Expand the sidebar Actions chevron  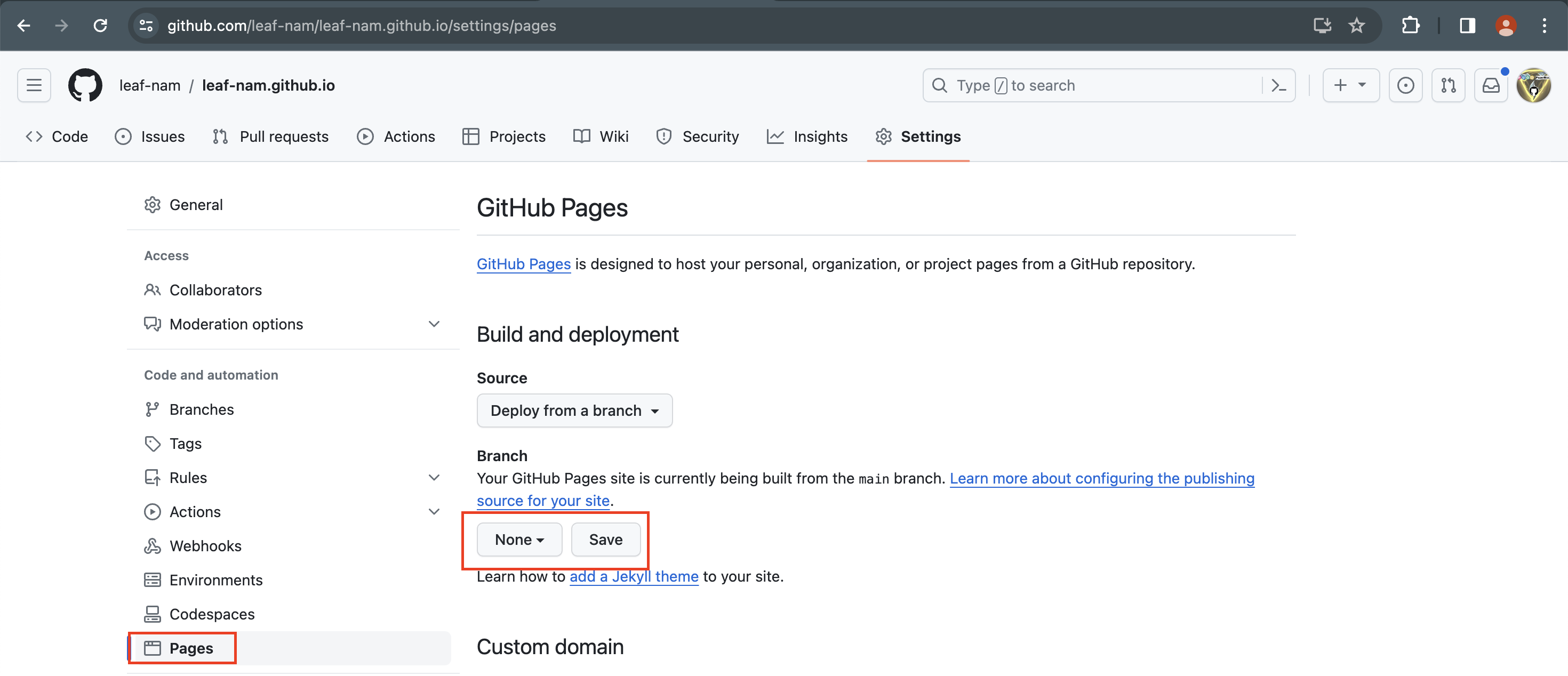[x=434, y=511]
